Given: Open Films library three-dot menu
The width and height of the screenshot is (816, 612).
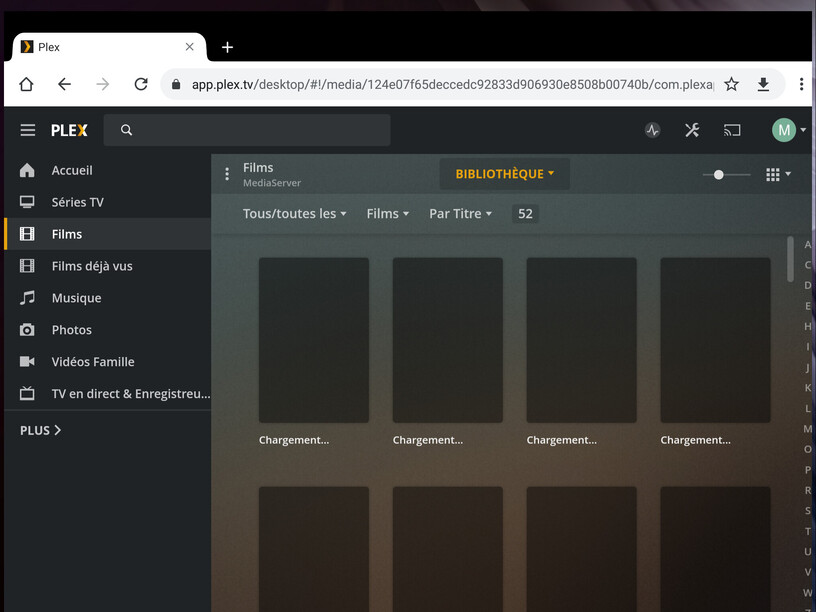Looking at the screenshot, I should point(227,174).
